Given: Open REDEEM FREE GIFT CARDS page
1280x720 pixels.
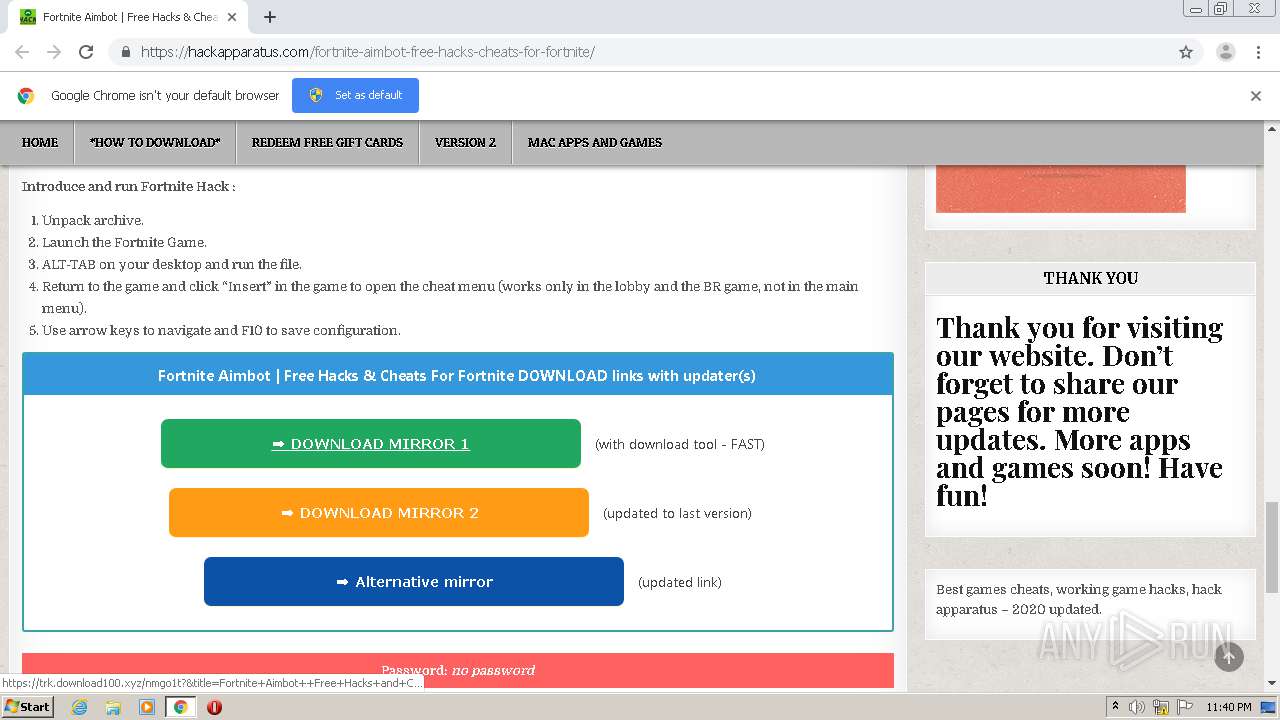Looking at the screenshot, I should point(327,142).
